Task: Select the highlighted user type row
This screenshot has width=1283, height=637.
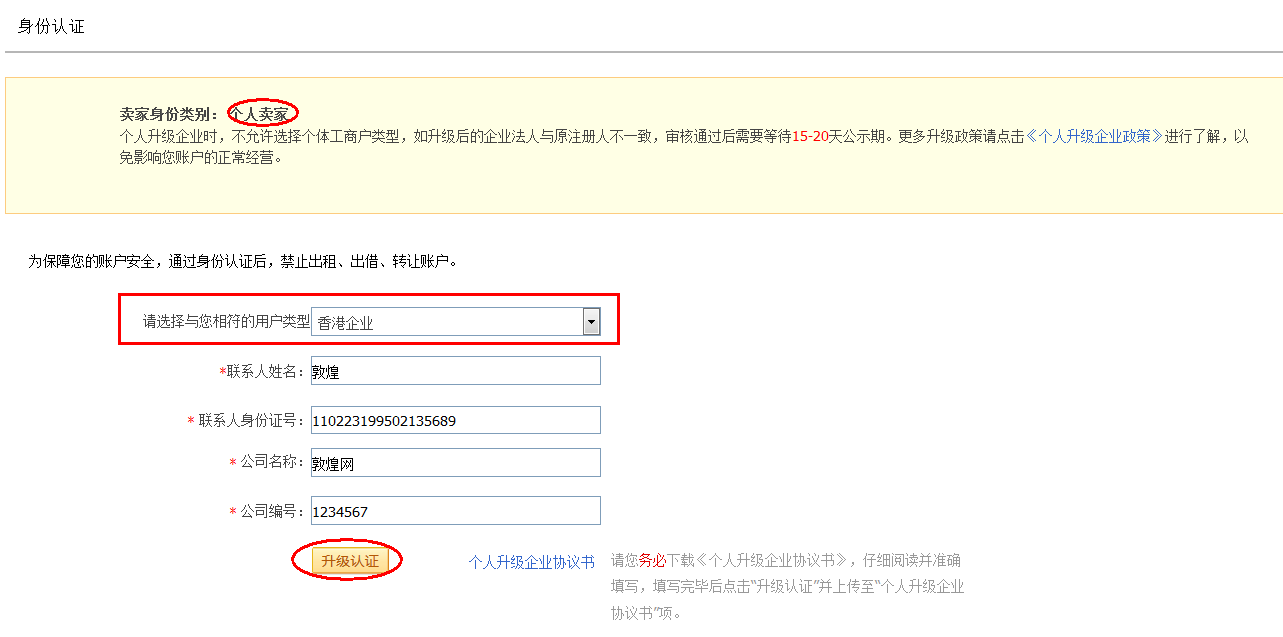Action: pyautogui.click(x=372, y=319)
